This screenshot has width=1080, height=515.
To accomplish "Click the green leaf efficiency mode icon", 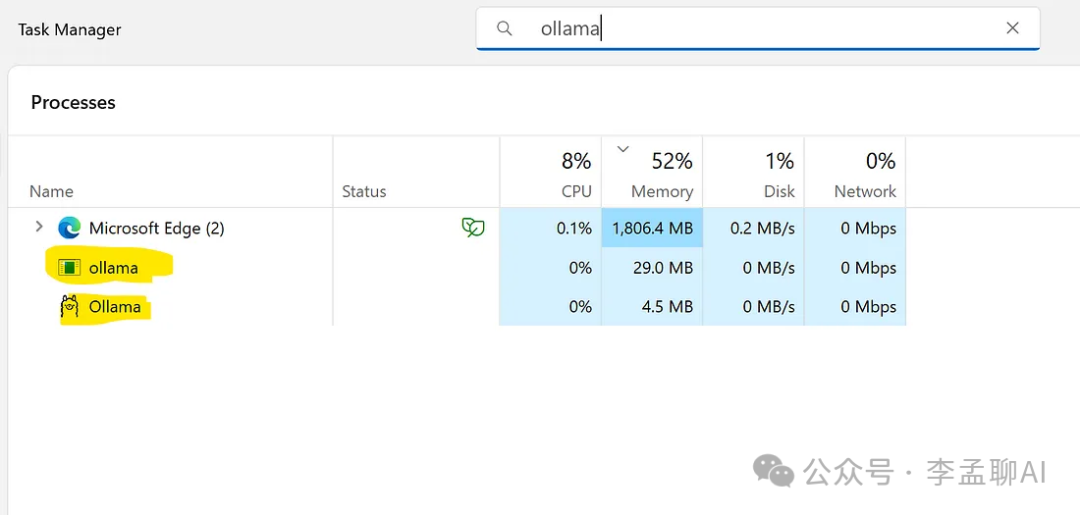I will [472, 228].
